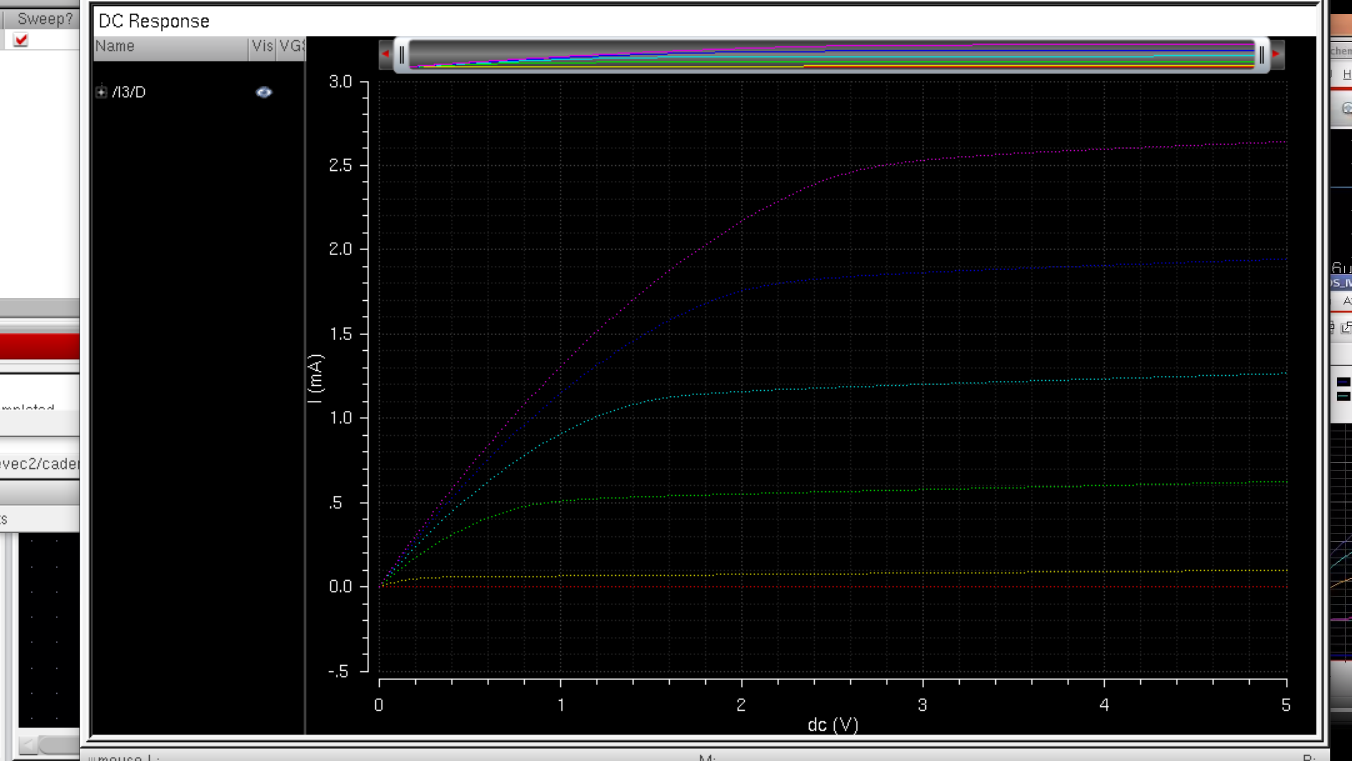Image resolution: width=1352 pixels, height=761 pixels.
Task: Select the /I3/D trace name
Action: click(129, 92)
